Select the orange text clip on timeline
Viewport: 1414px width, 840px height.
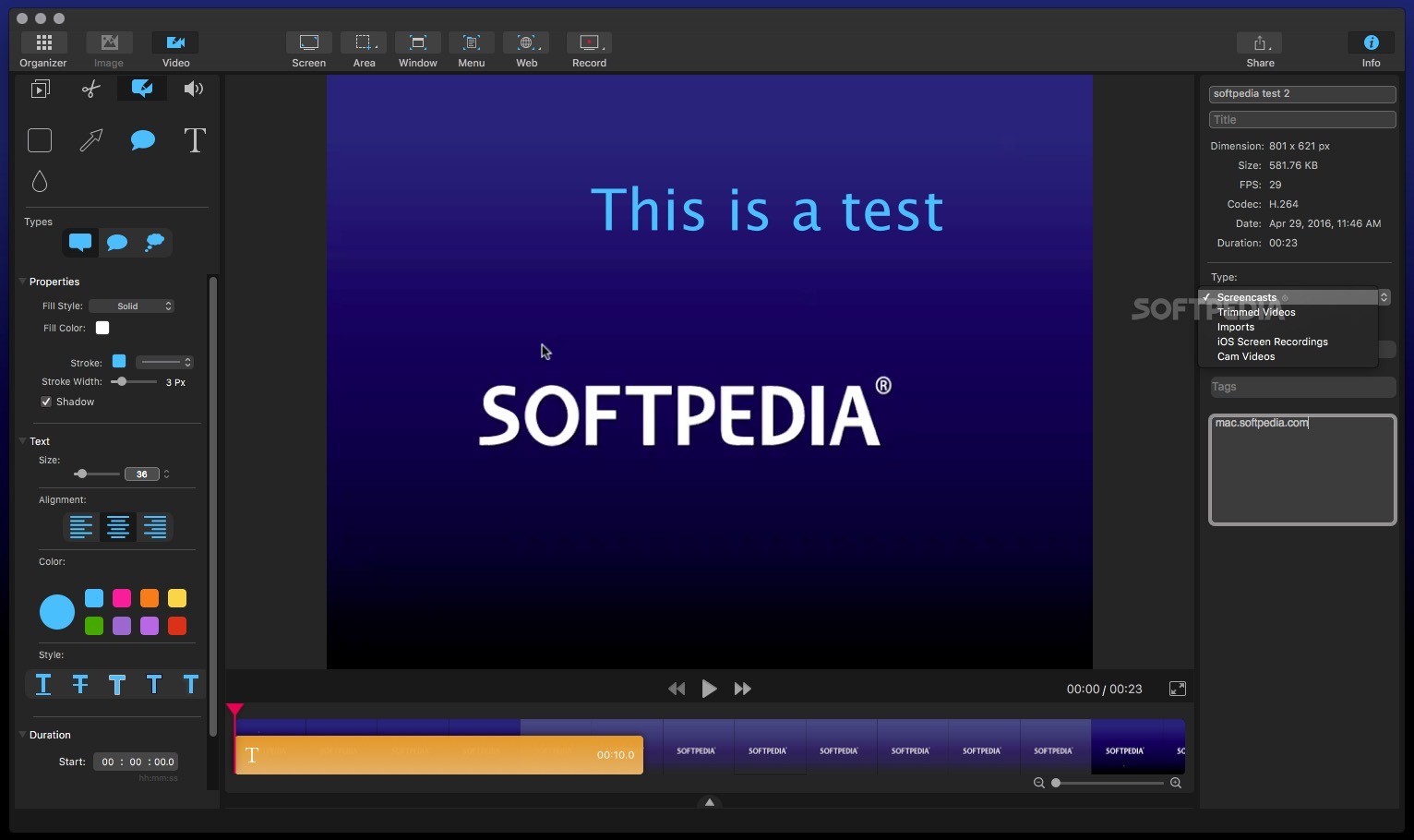tap(439, 755)
